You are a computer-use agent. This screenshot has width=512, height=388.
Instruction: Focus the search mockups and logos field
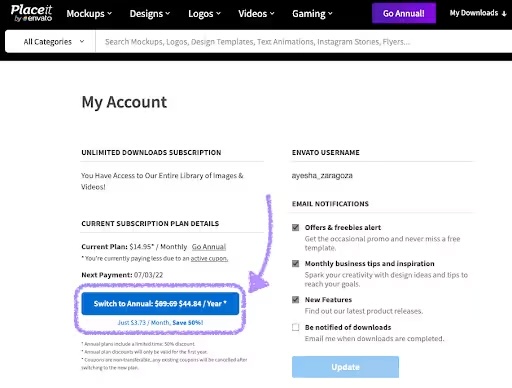click(303, 42)
